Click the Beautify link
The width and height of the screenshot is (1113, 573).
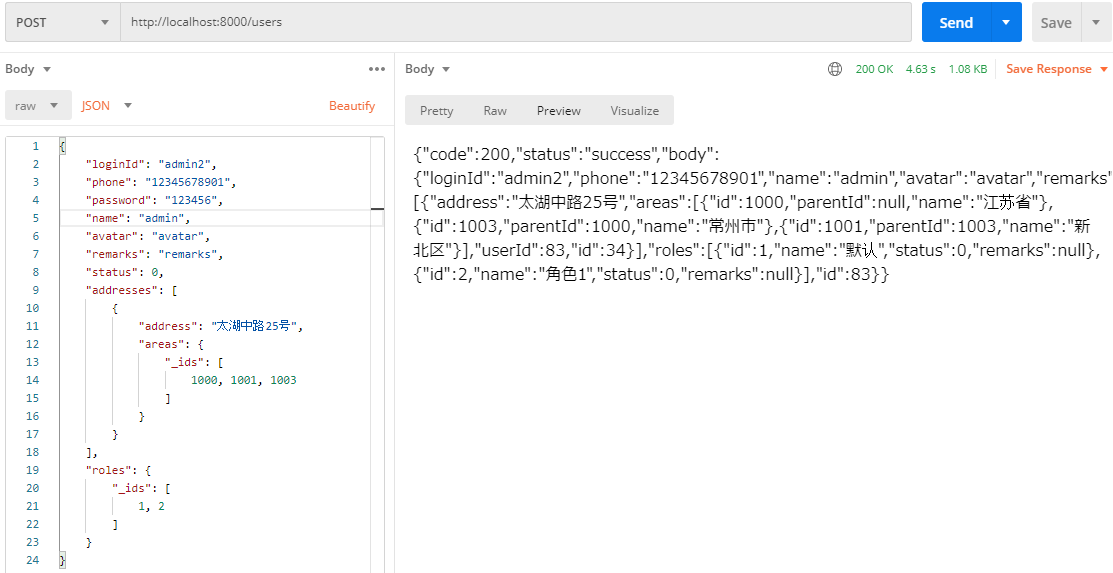tap(352, 106)
